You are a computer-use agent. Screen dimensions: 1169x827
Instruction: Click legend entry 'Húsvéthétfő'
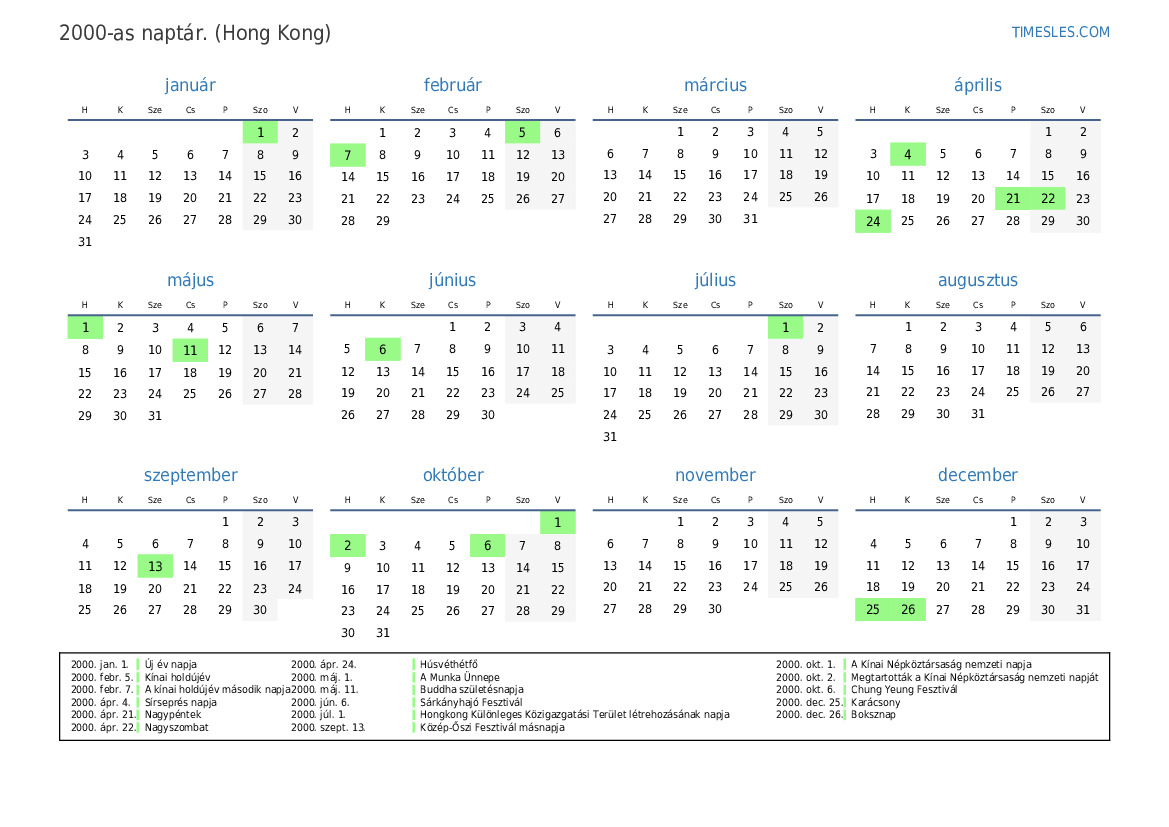(x=449, y=664)
